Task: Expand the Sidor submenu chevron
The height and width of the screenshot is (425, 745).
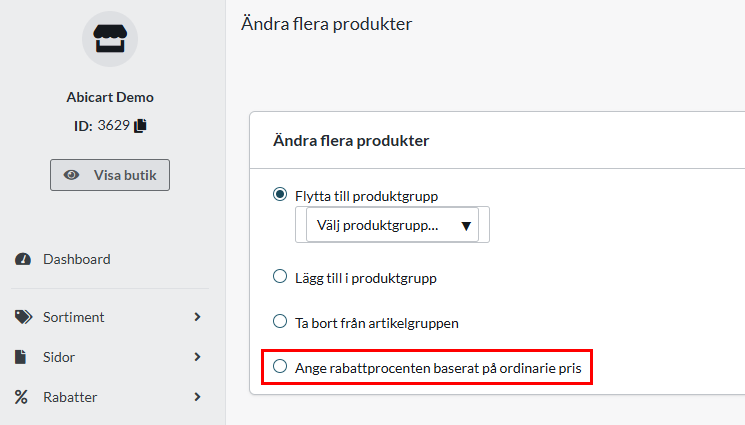Action: (x=198, y=357)
